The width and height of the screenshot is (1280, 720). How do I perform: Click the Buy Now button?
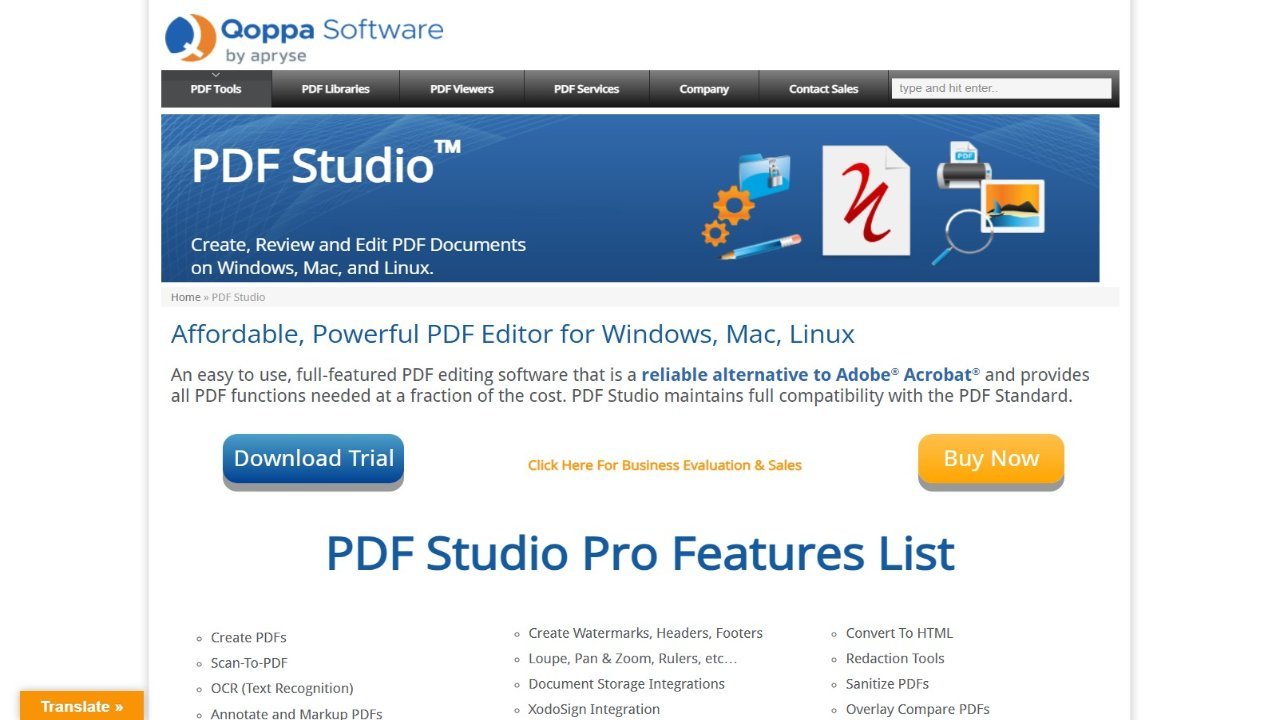click(x=991, y=460)
